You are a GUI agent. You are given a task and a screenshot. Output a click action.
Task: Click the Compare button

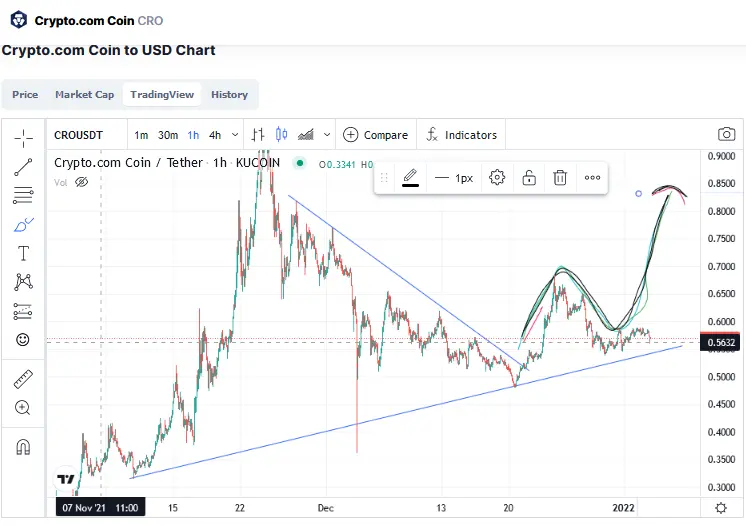pyautogui.click(x=375, y=135)
